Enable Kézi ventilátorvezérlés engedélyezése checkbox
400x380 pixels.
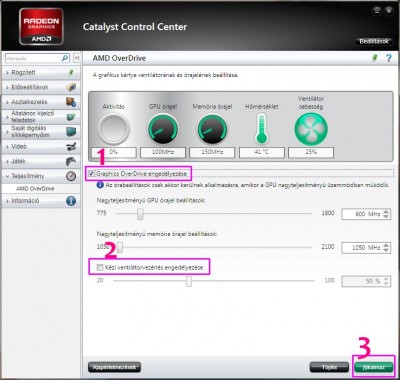[x=99, y=267]
